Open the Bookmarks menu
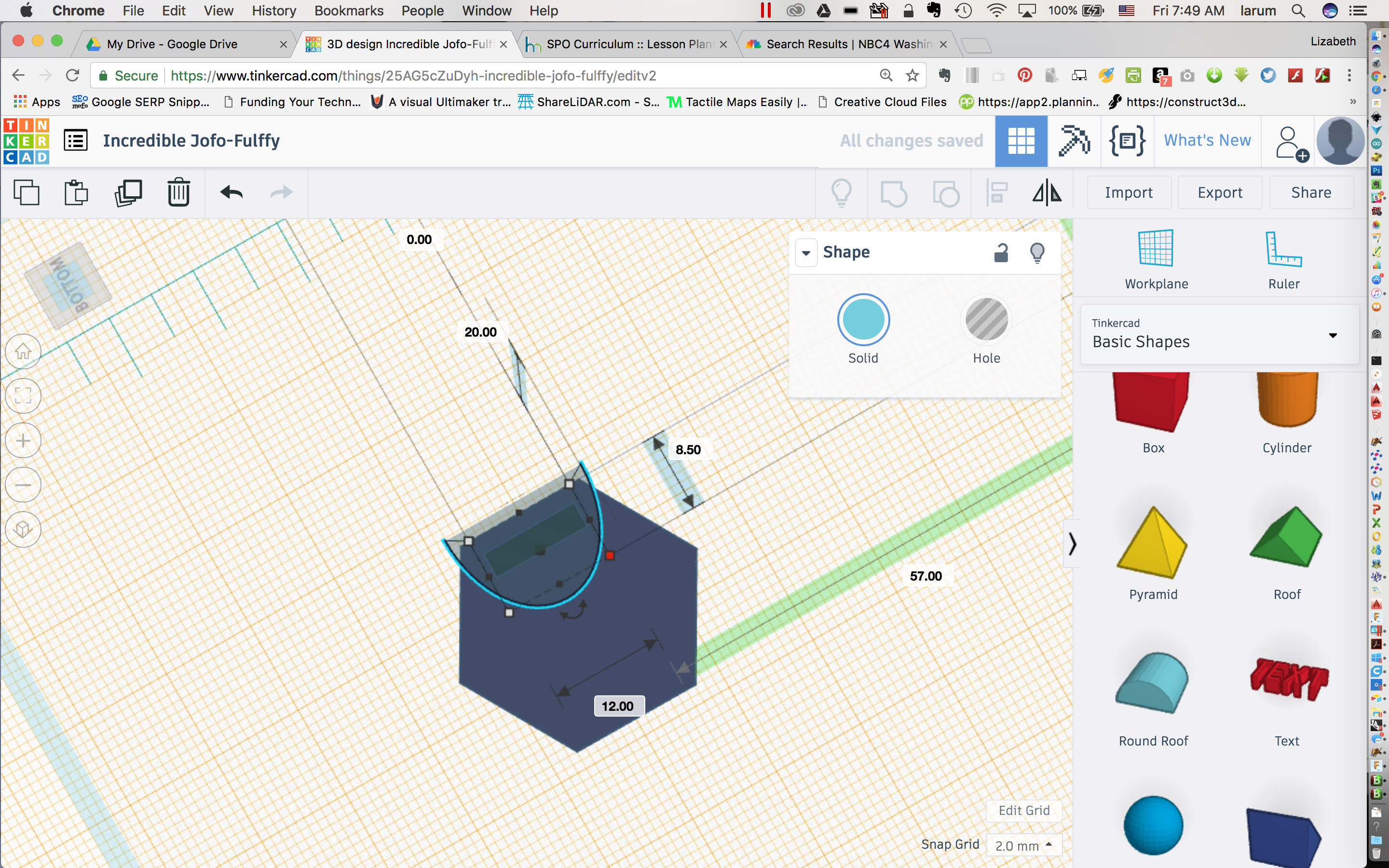The image size is (1389, 868). pyautogui.click(x=349, y=10)
